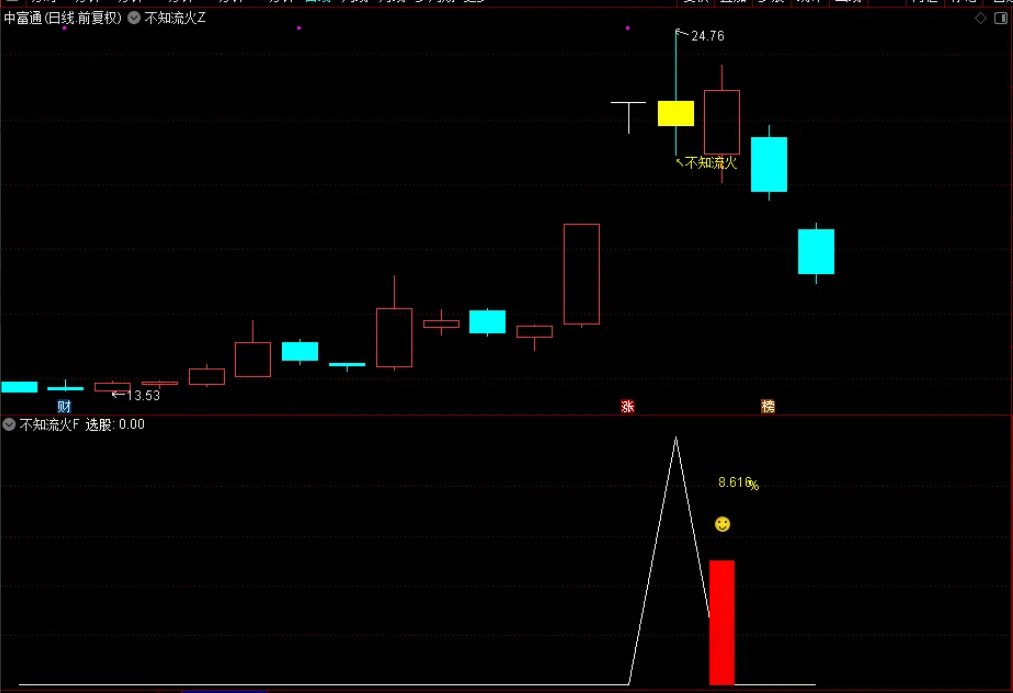Viewport: 1013px width, 693px height.
Task: Click the 不知流火F sub-indicator name
Action: pos(49,424)
